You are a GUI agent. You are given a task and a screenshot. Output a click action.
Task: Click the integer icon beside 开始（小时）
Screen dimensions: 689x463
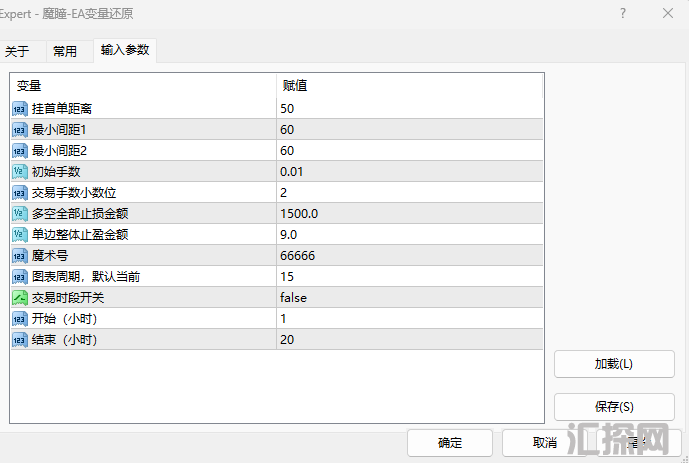tap(20, 318)
